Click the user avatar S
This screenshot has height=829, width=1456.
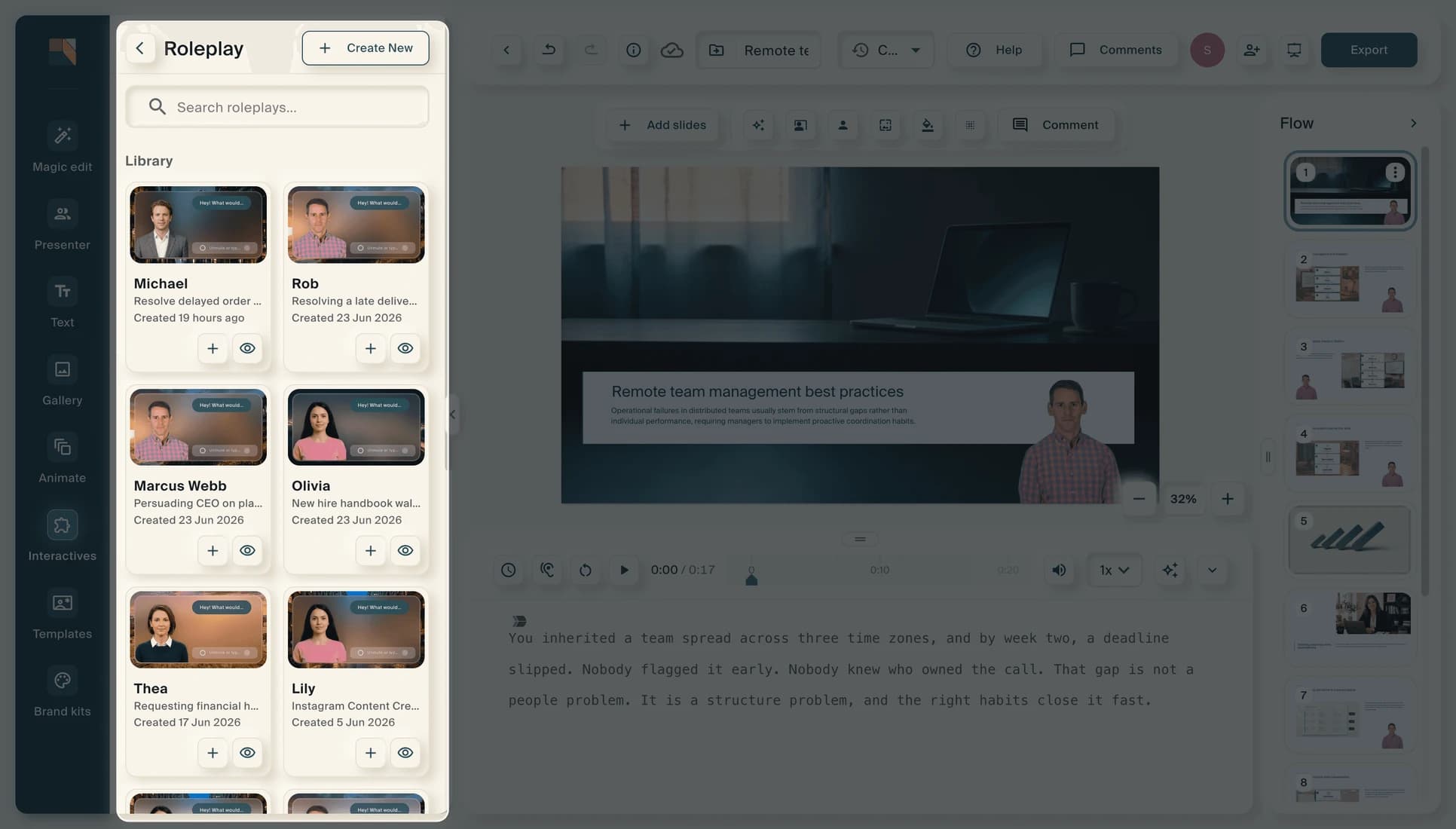(x=1207, y=50)
